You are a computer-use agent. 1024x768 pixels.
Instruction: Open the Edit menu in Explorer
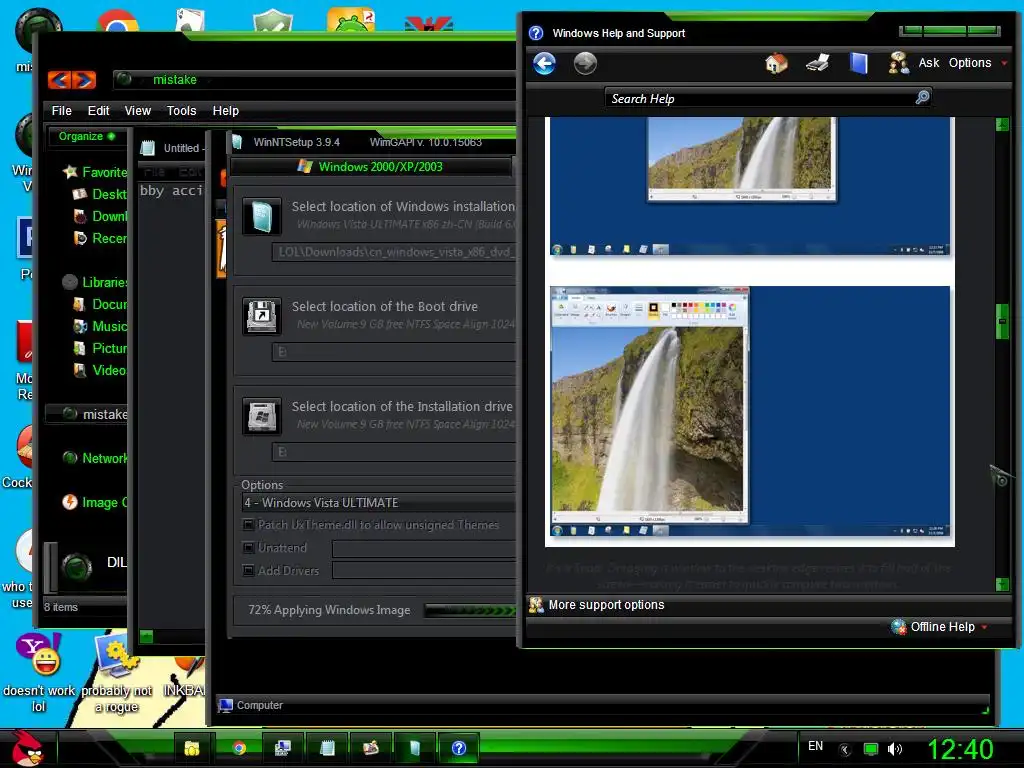pos(99,110)
